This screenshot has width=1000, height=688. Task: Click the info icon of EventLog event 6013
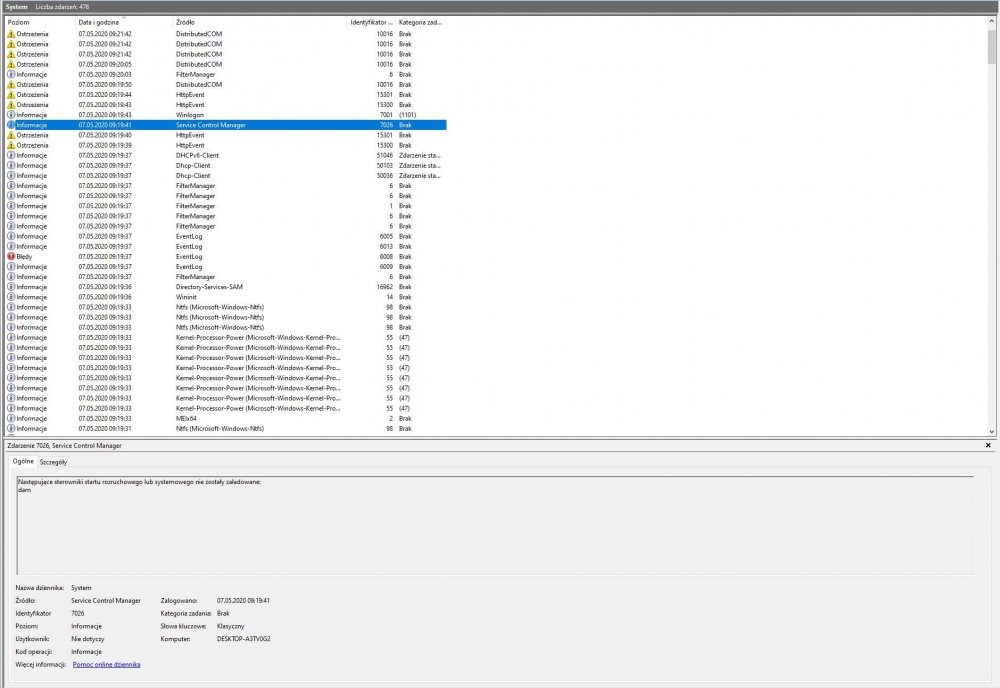pos(10,247)
